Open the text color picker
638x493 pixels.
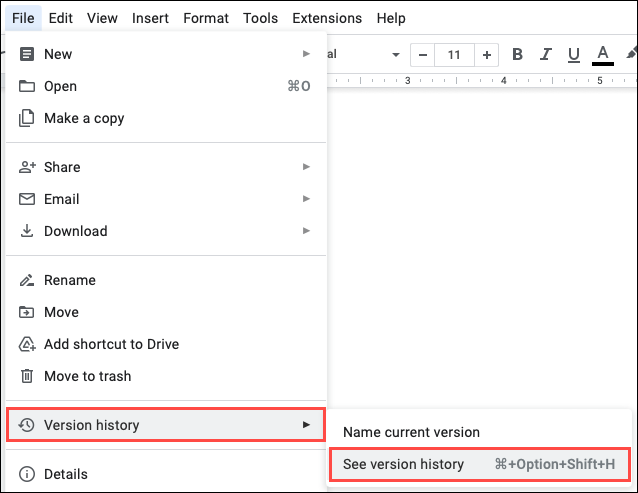603,55
